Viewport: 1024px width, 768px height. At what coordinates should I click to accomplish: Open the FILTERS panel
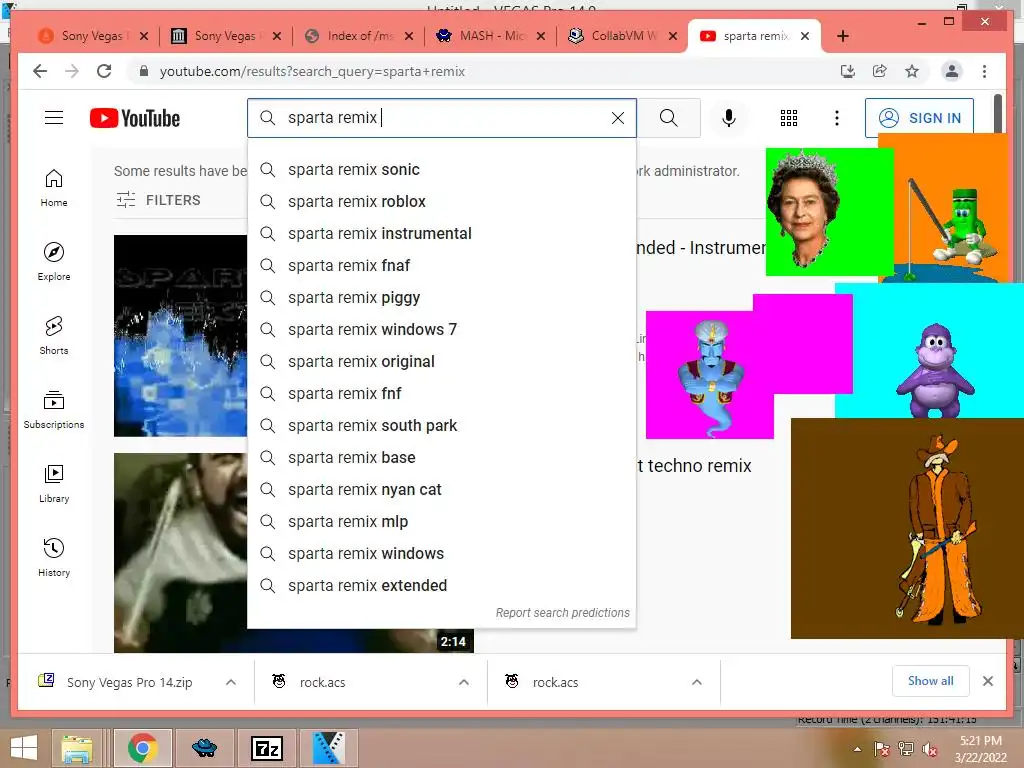click(158, 200)
